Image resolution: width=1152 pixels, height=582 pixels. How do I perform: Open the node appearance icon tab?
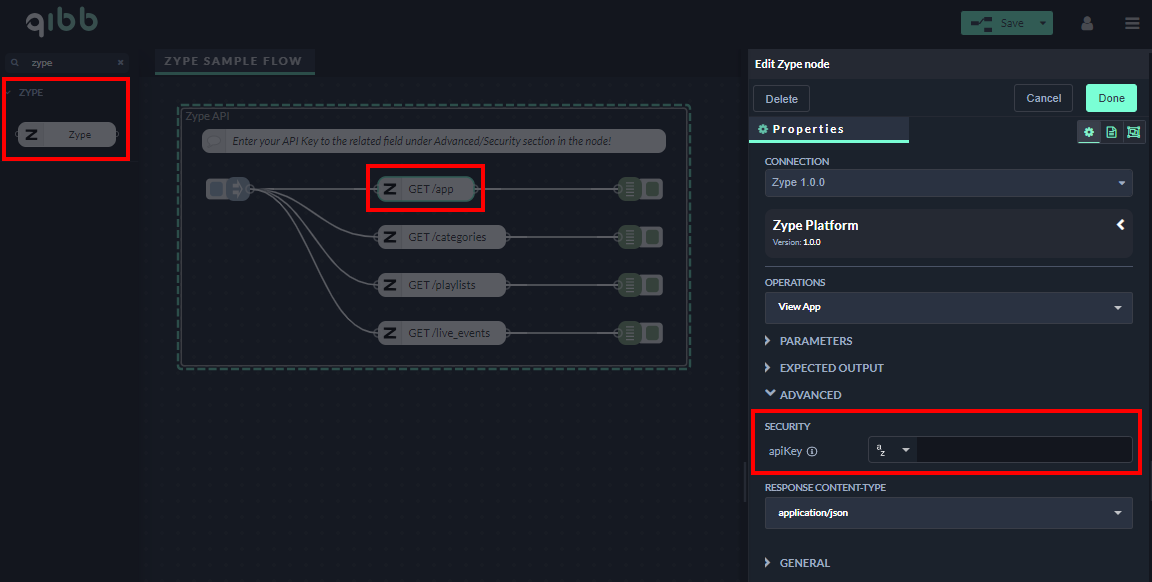1133,131
